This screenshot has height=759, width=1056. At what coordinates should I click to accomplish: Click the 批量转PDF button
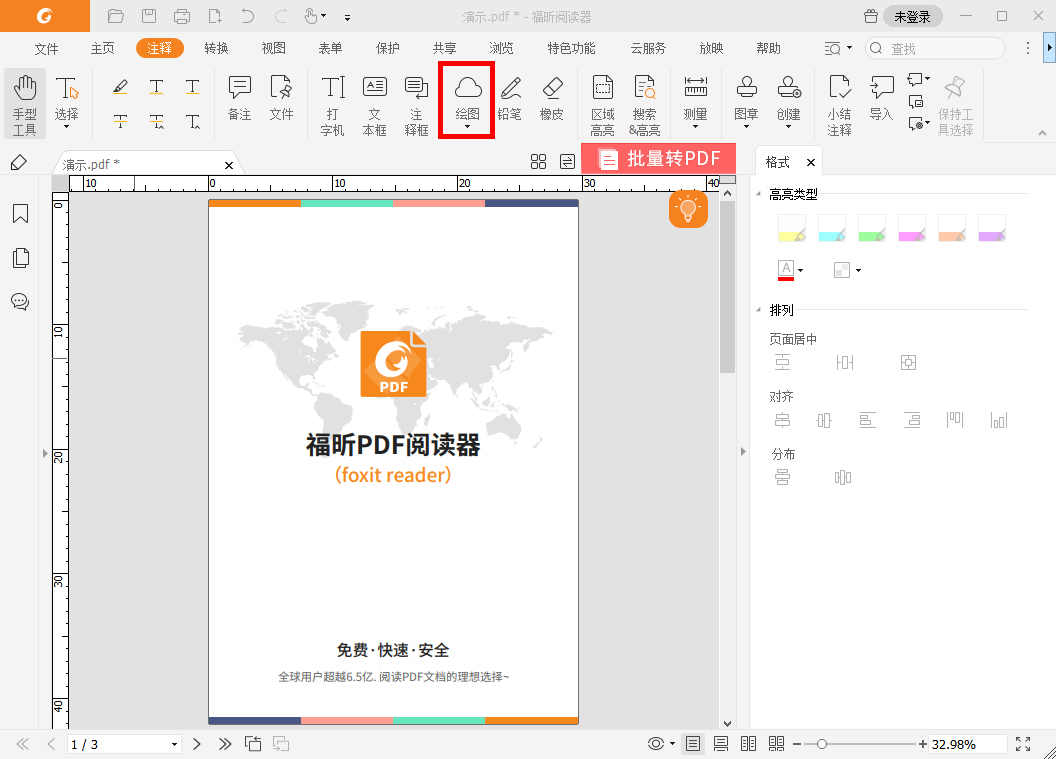pyautogui.click(x=659, y=158)
